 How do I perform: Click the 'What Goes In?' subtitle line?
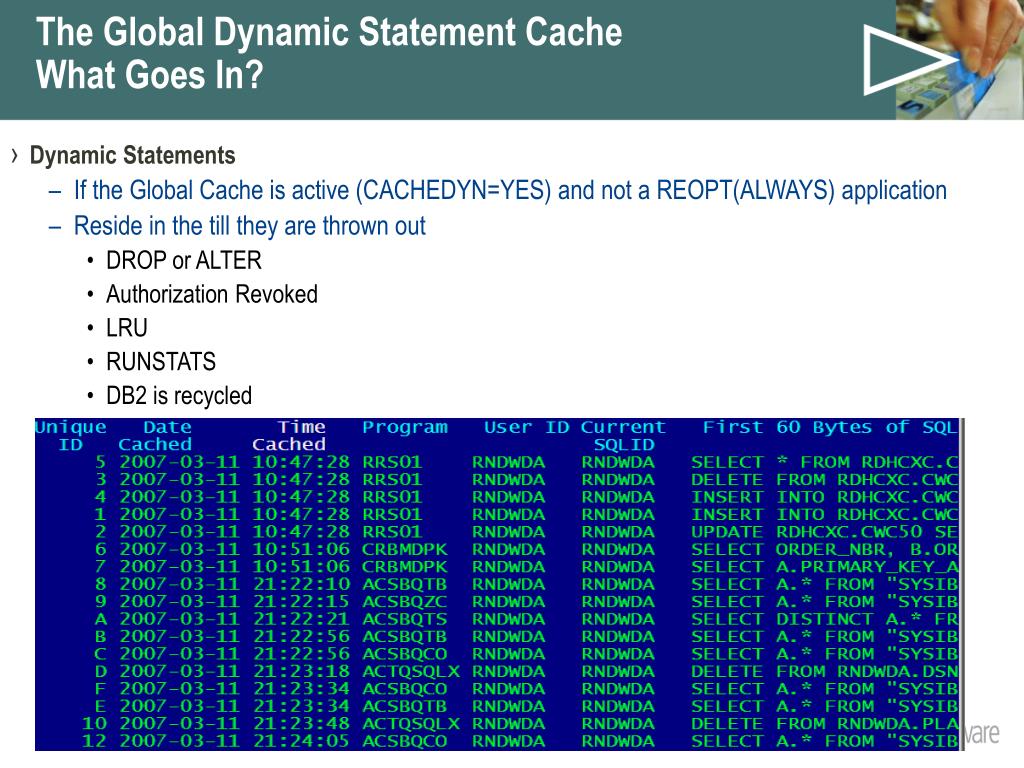149,76
